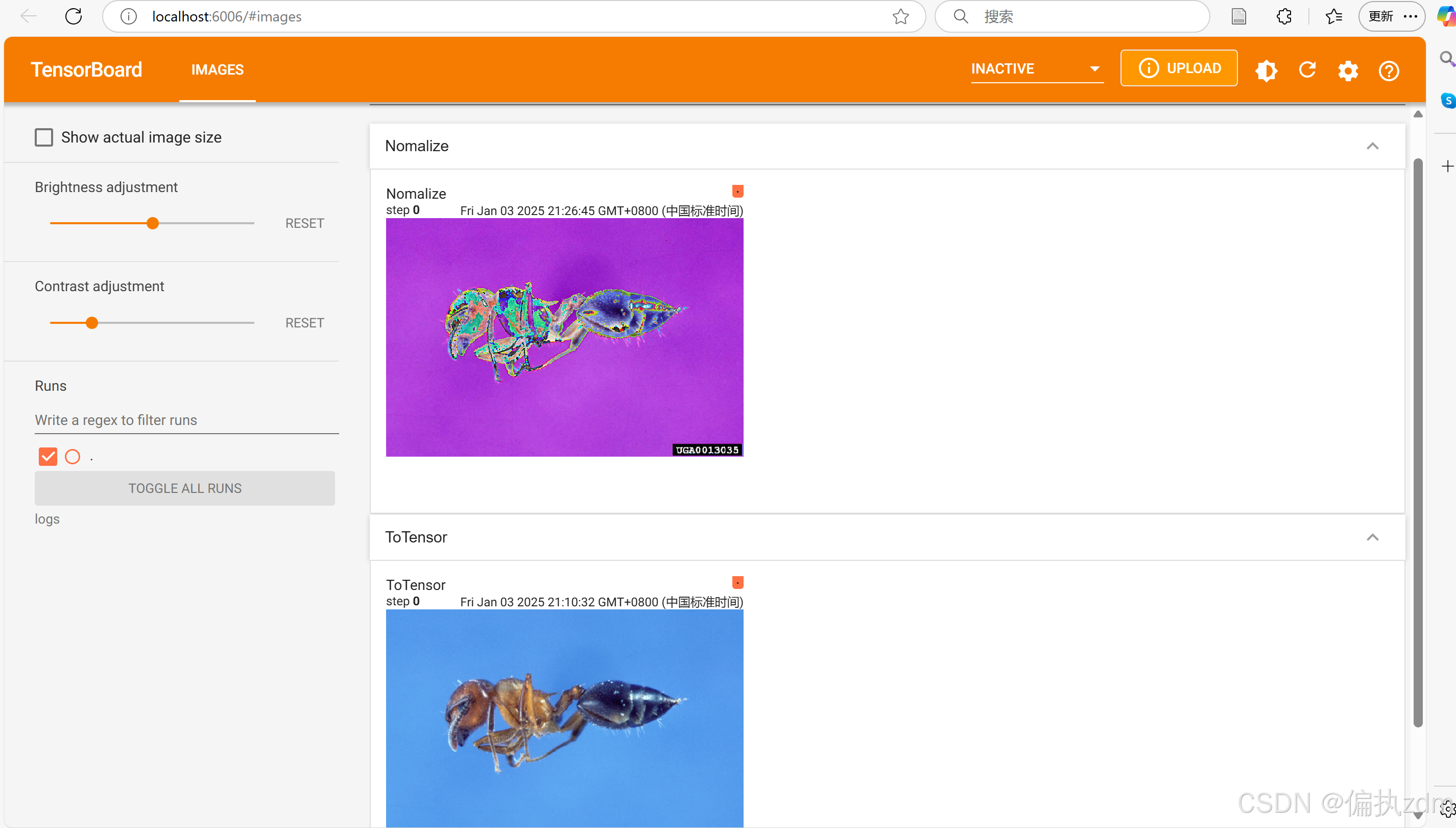Focus the regex filter runs field

pos(186,420)
